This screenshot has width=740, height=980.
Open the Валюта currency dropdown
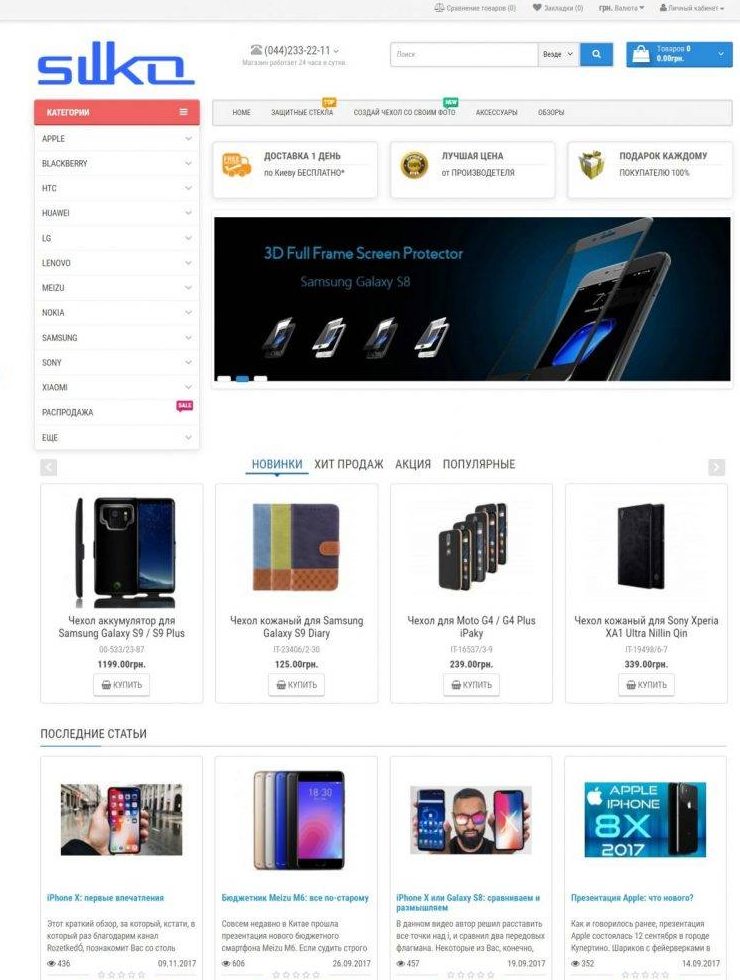(x=621, y=8)
